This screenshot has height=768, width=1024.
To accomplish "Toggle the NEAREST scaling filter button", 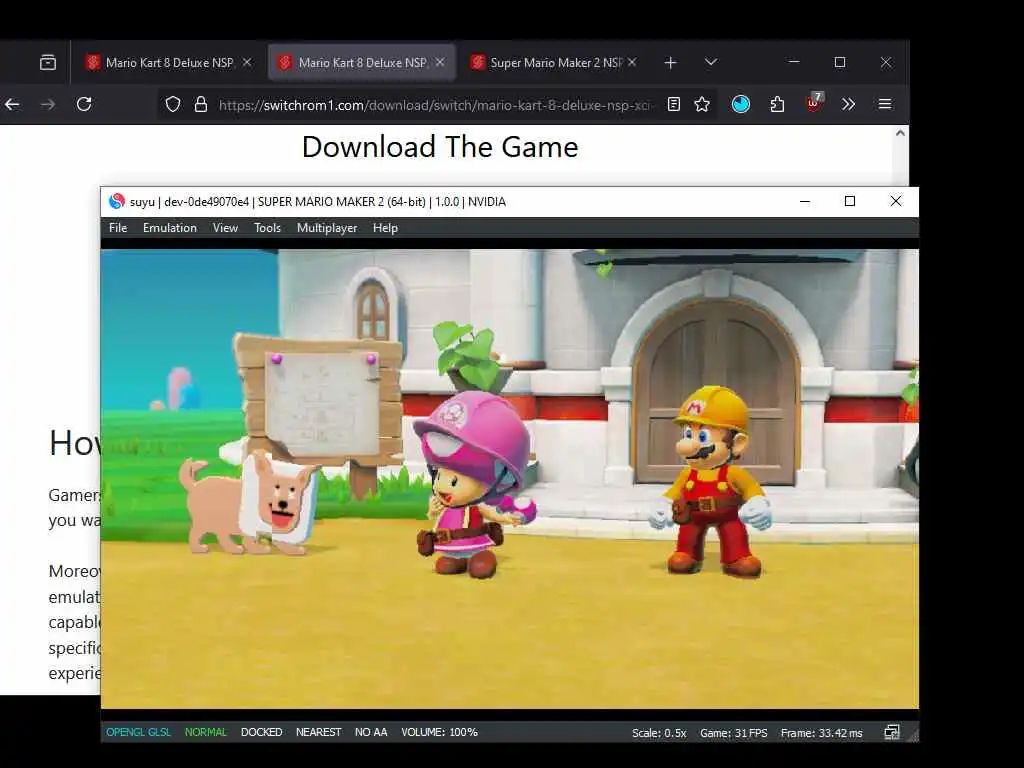I will 319,732.
